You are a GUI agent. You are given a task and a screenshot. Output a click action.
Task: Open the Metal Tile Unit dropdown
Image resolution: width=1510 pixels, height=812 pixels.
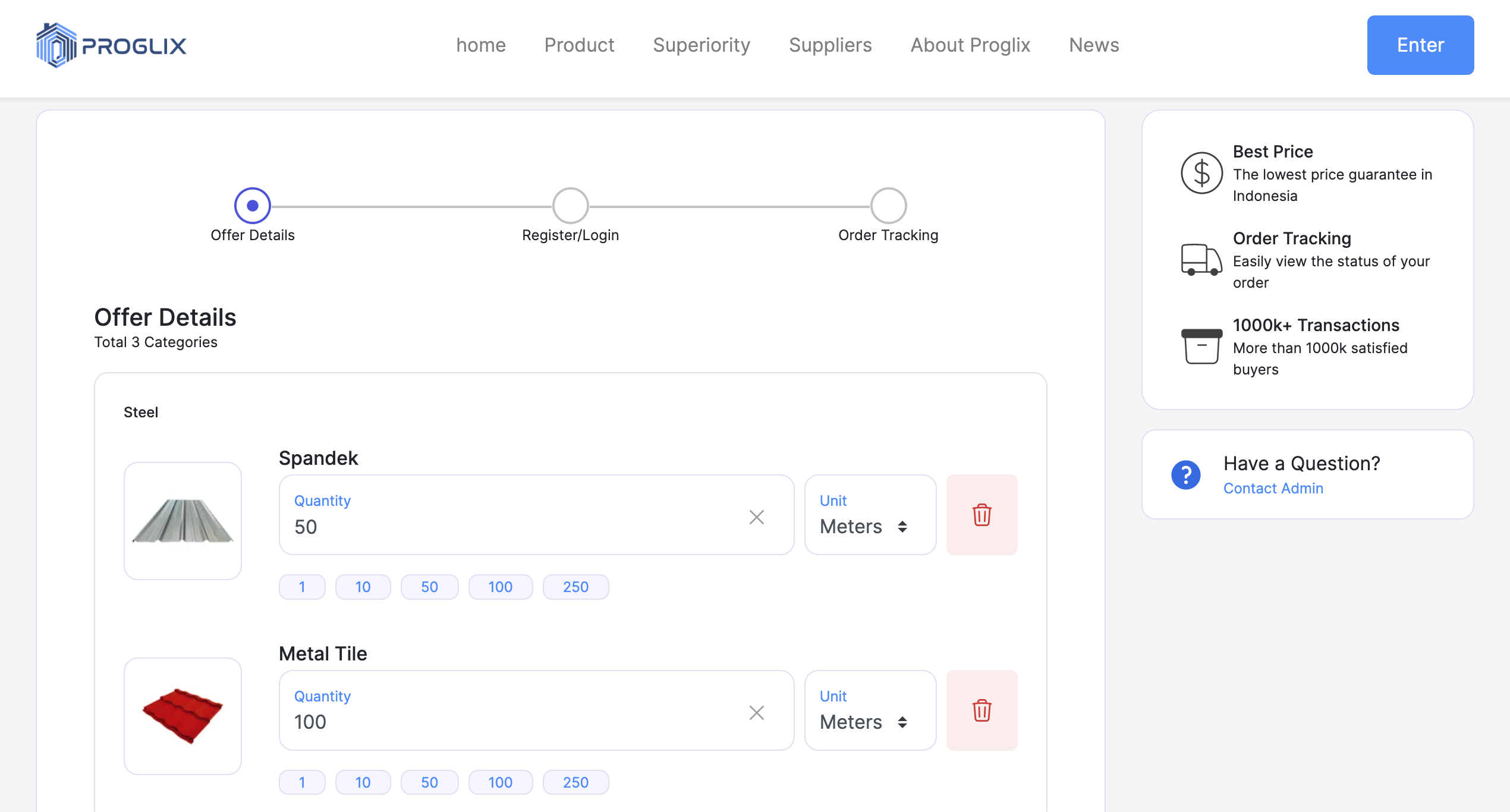870,711
